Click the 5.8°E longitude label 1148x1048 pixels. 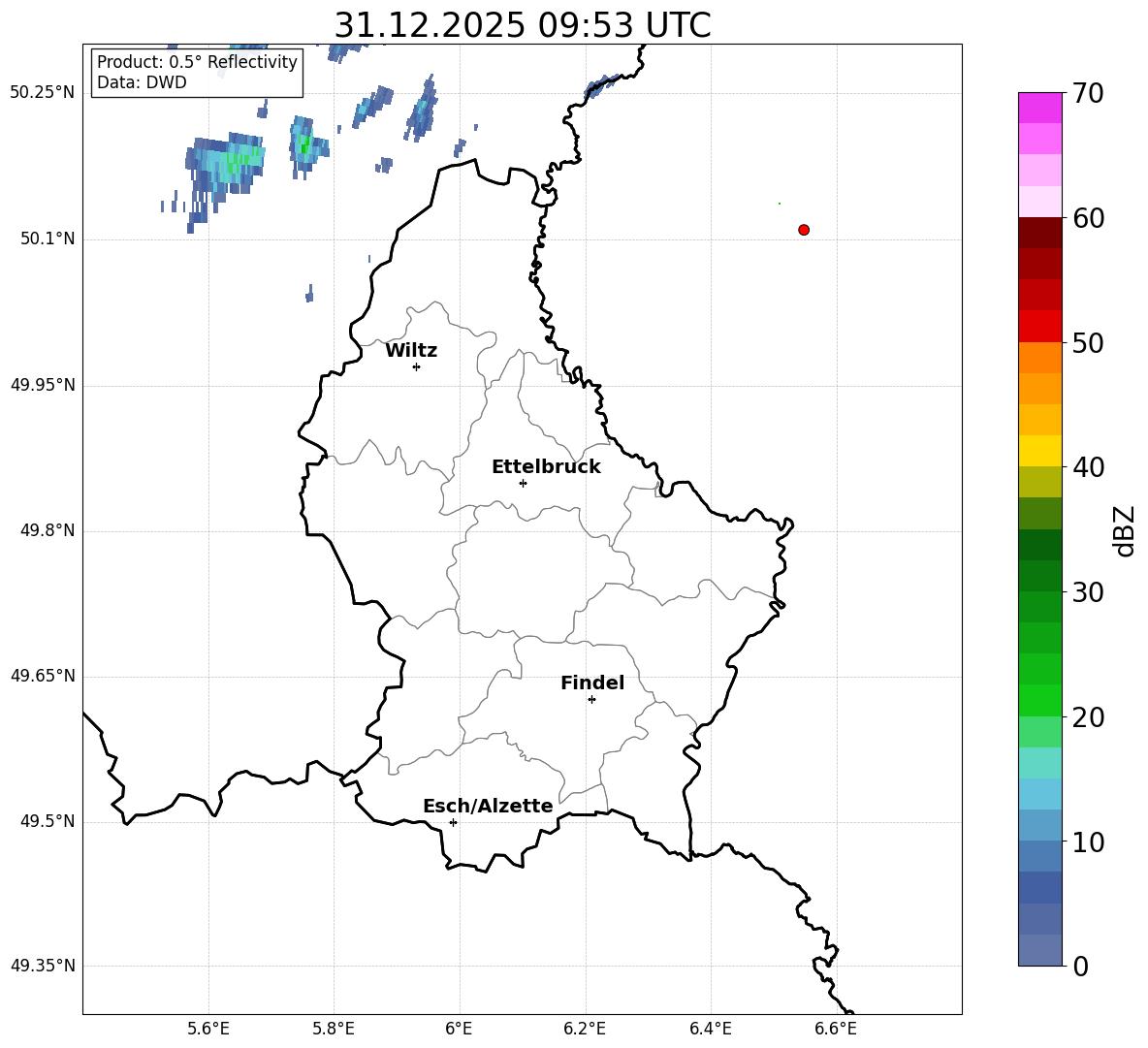point(334,1029)
